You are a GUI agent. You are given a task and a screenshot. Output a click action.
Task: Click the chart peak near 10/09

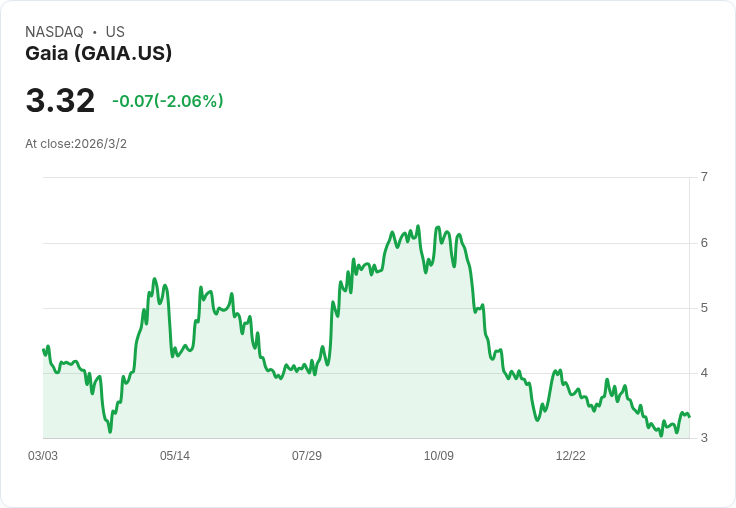438,227
